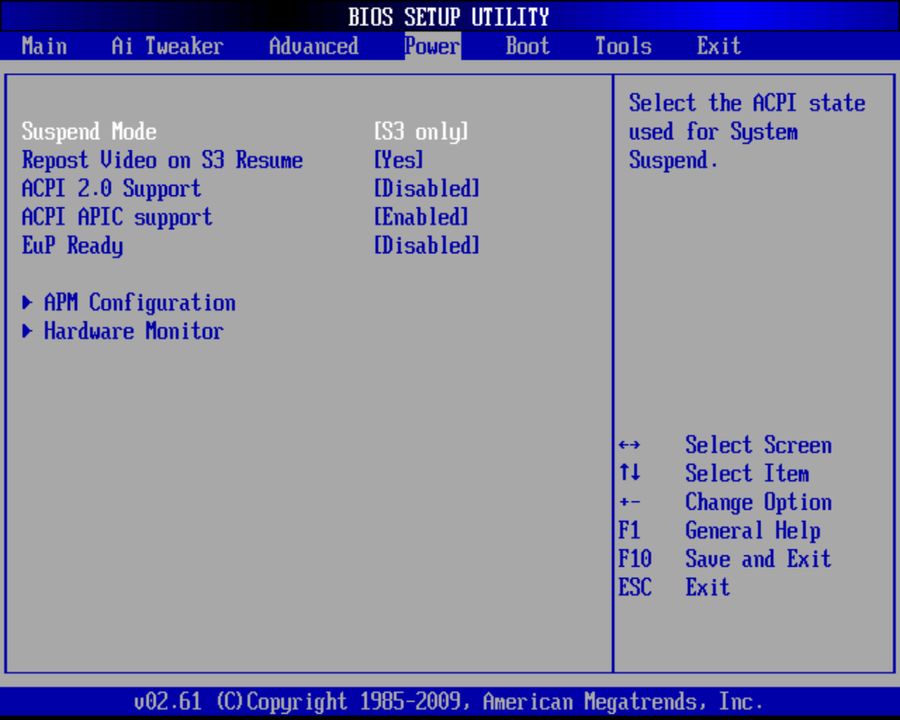Click the F10 key hint
Image resolution: width=900 pixels, height=720 pixels.
[x=635, y=559]
